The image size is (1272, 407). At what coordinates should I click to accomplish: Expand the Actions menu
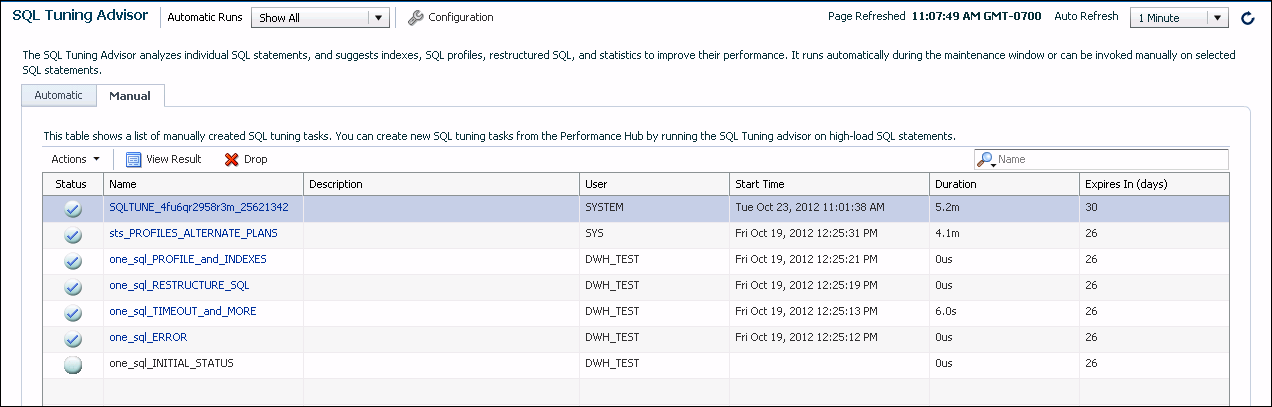pos(75,159)
